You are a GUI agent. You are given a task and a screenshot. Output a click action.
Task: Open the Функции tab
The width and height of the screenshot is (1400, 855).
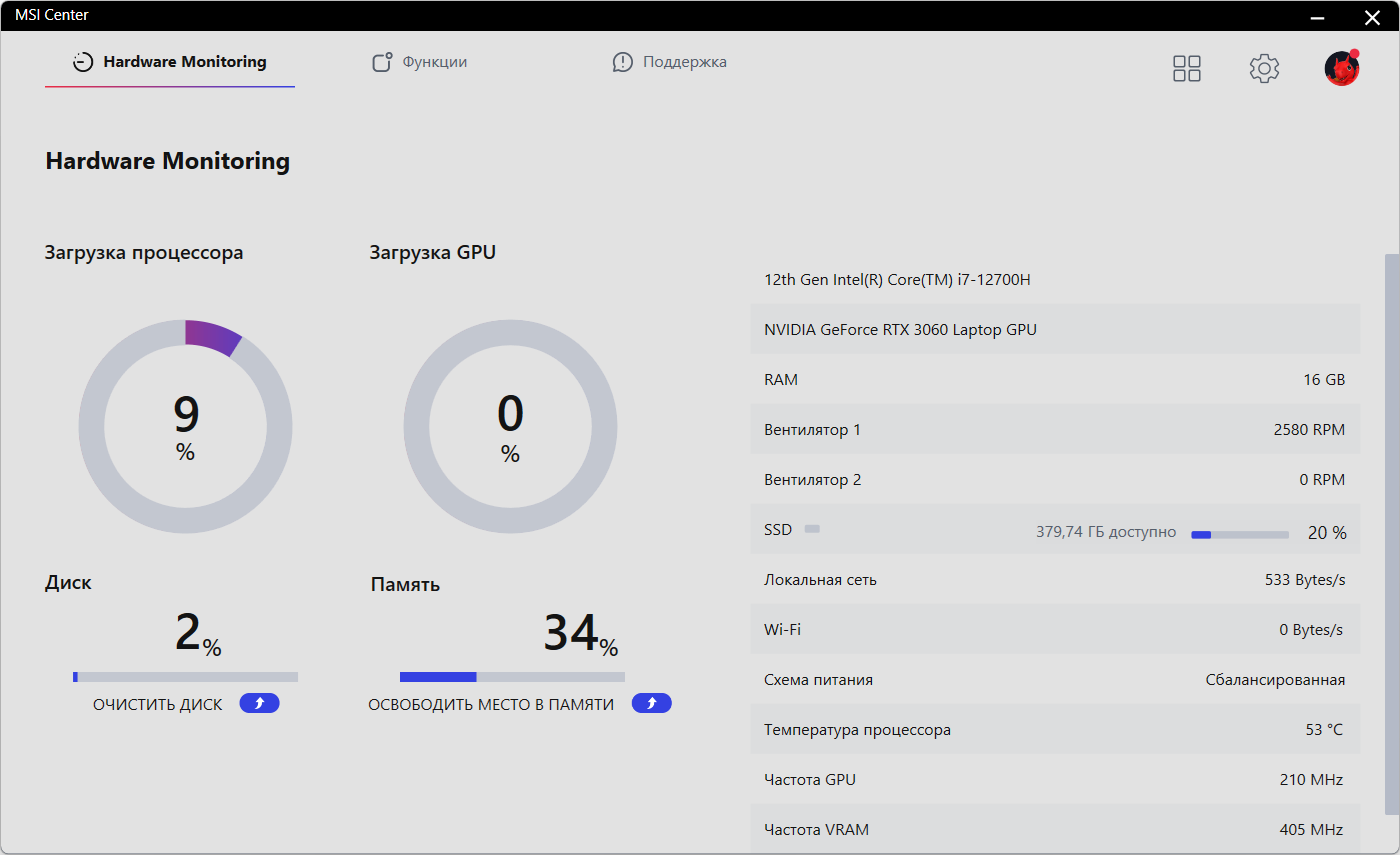(420, 62)
